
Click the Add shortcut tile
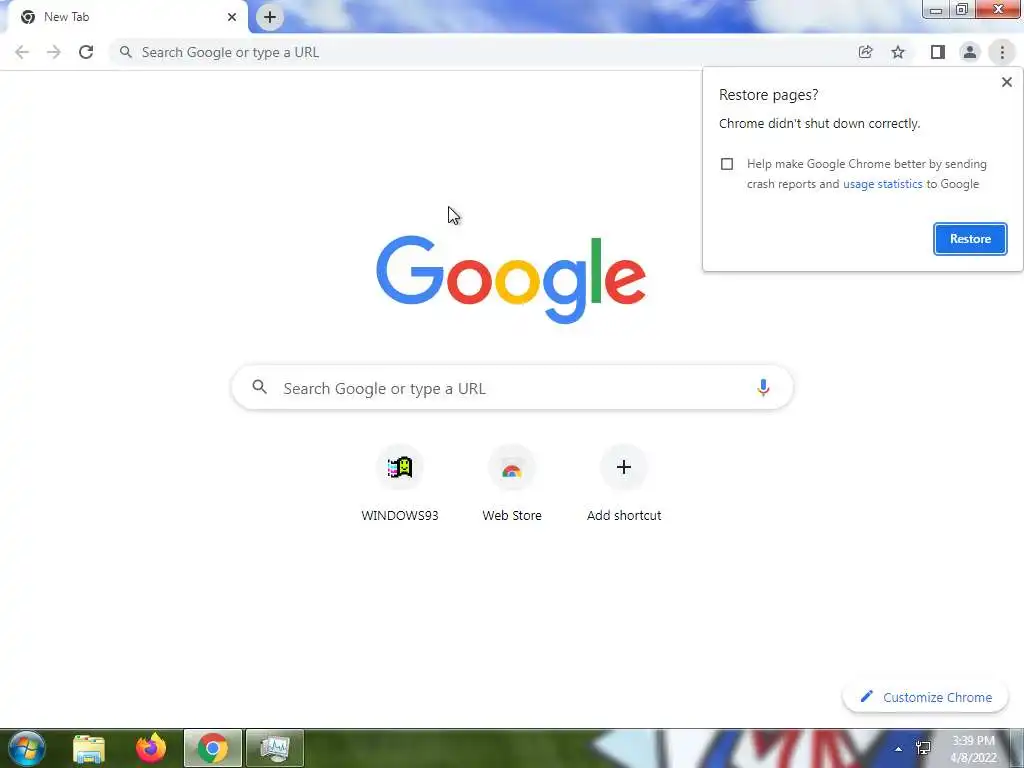[624, 483]
